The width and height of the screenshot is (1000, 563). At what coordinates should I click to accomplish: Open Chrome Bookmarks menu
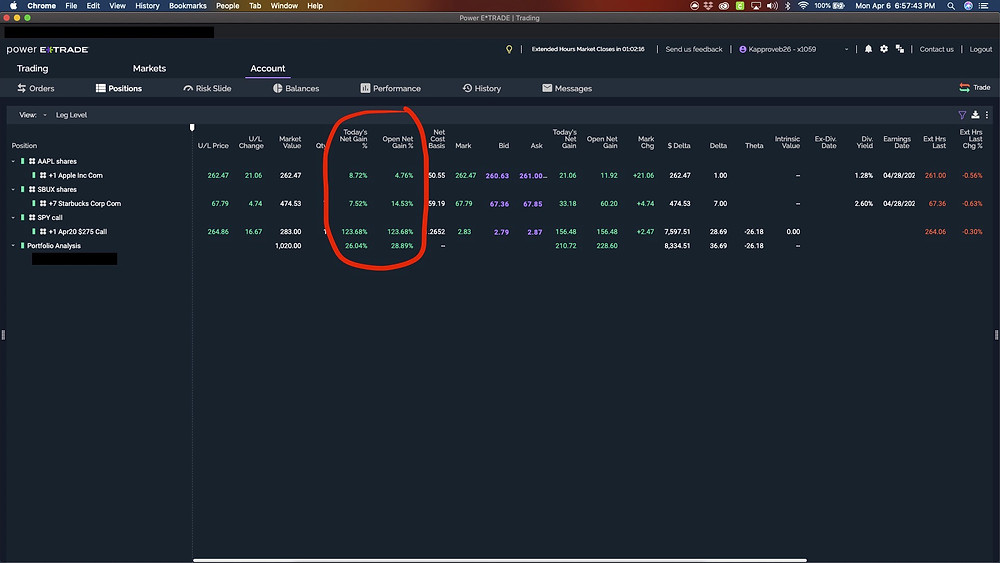coord(188,6)
